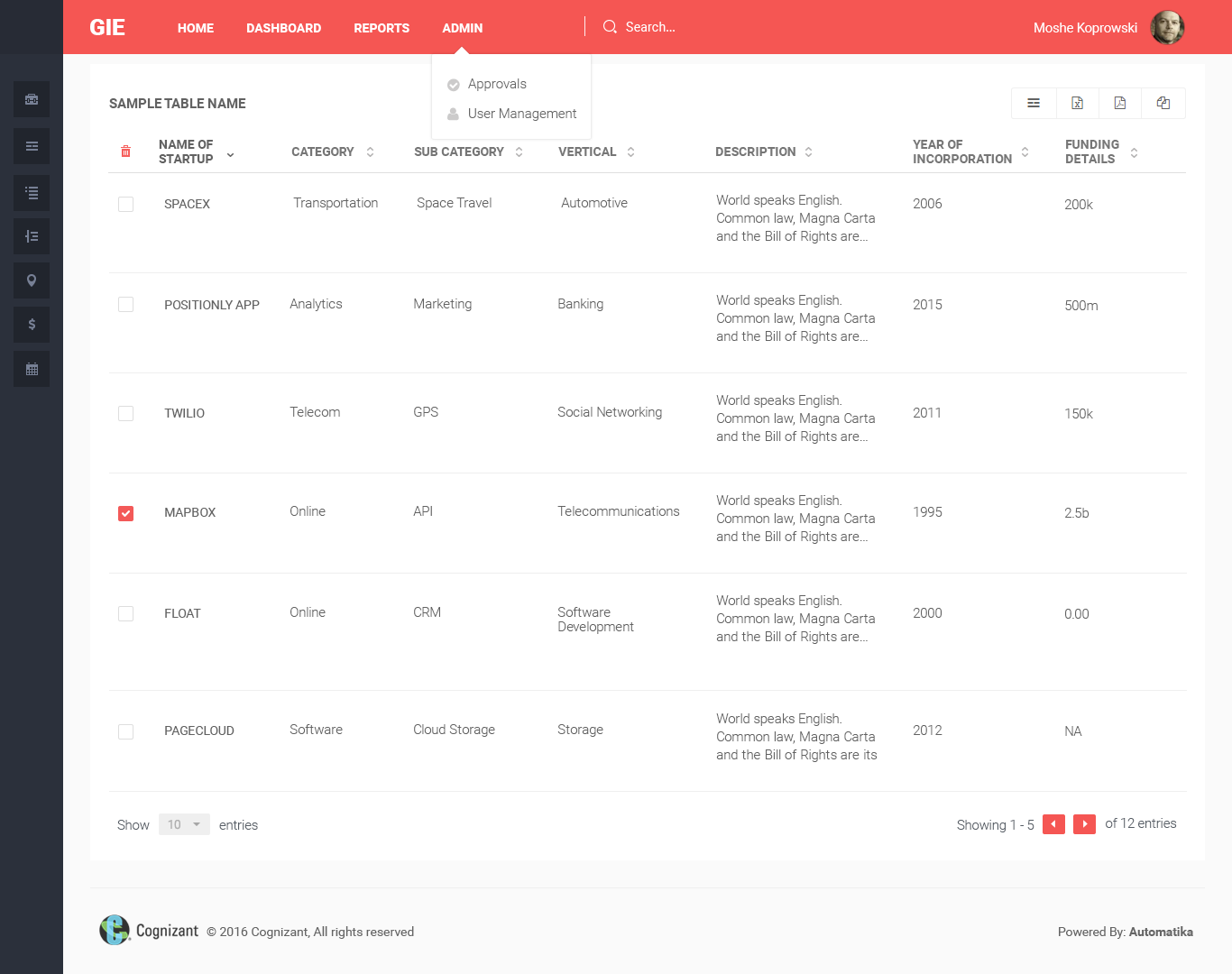This screenshot has height=974, width=1232.
Task: Select the FLOAT row checkbox
Action: (x=125, y=613)
